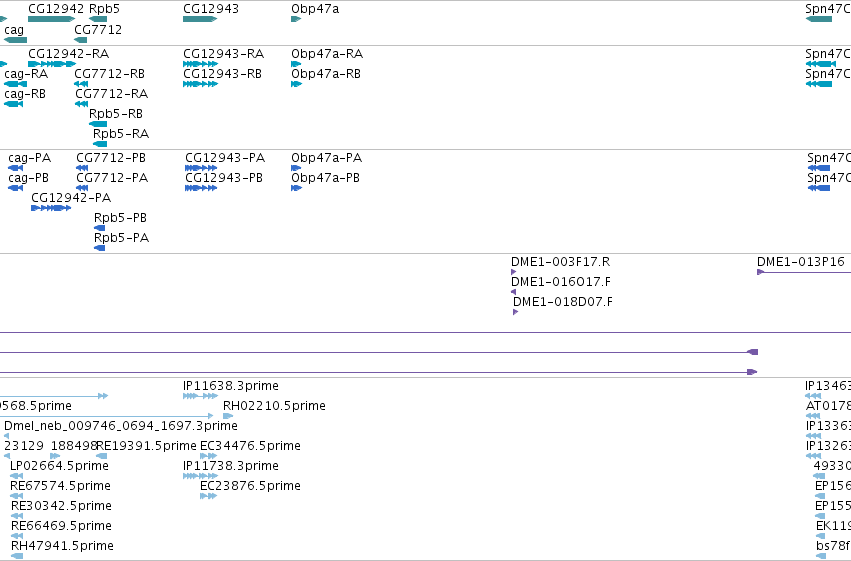
Task: Select the CG12942-RA transcript label
Action: [68, 54]
